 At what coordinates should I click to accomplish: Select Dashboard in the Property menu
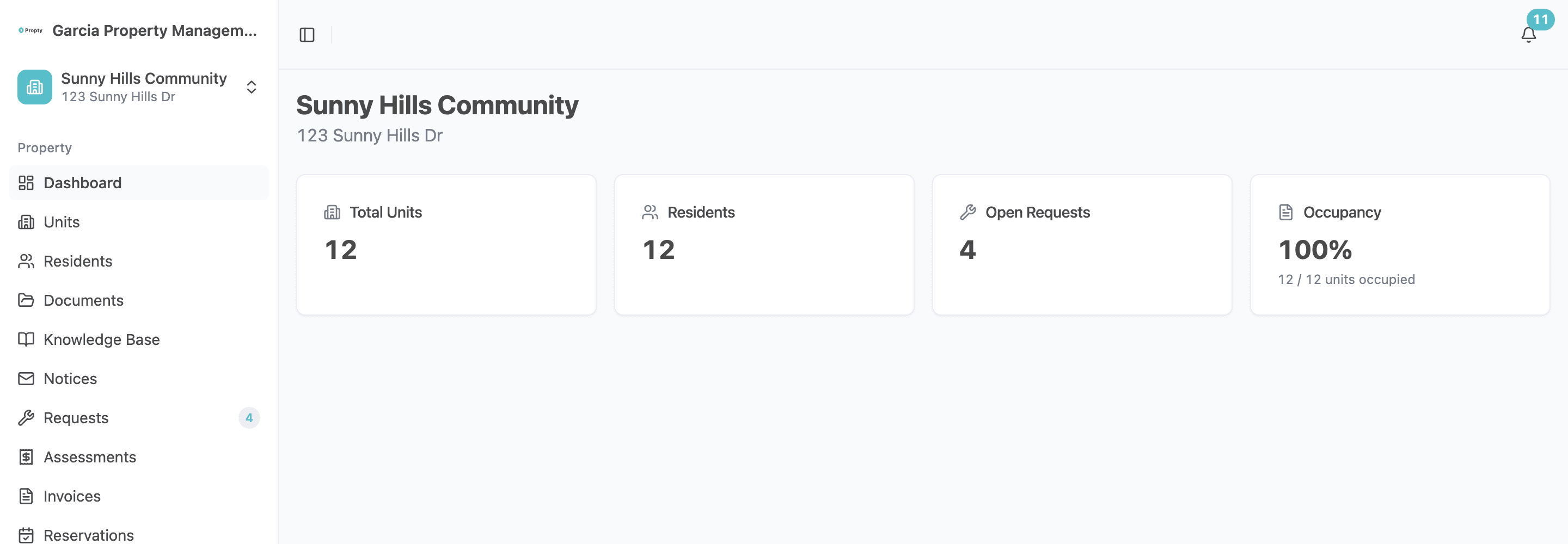coord(82,183)
